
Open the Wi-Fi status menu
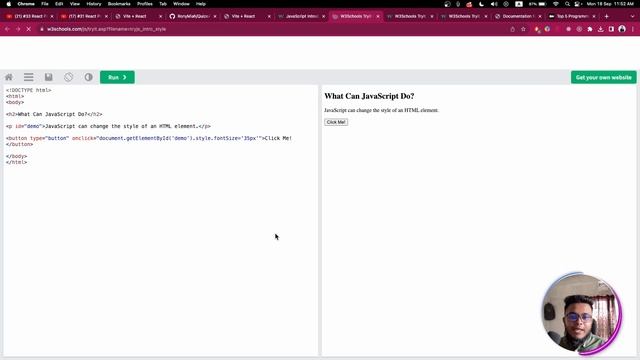click(x=556, y=4)
